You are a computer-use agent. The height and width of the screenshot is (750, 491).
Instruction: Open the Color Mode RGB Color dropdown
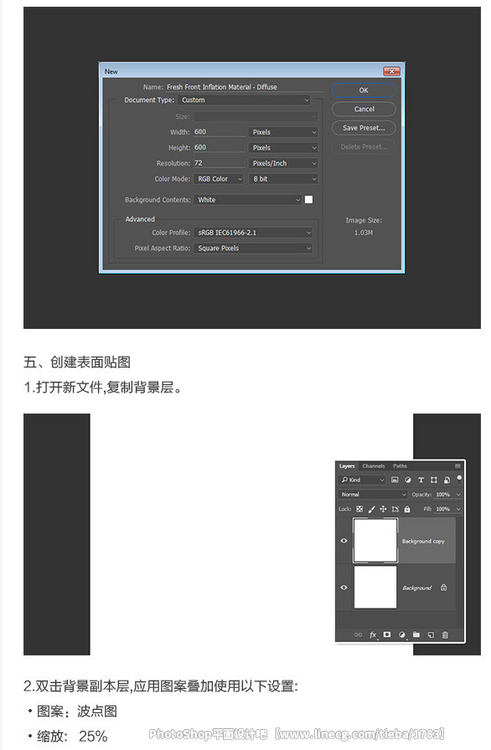218,179
